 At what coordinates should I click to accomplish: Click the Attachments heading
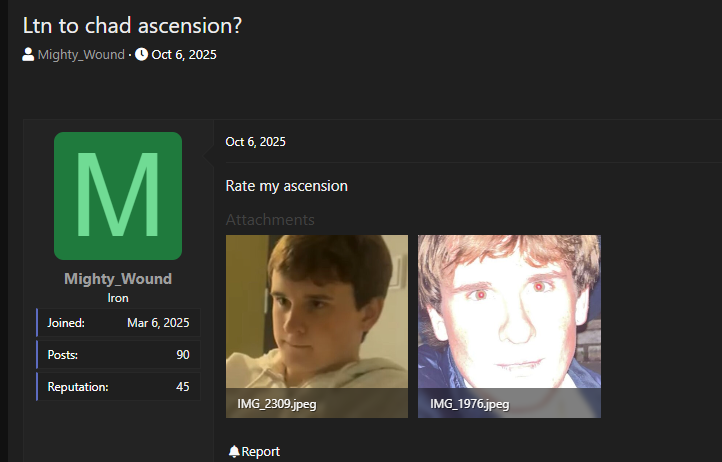coord(270,220)
